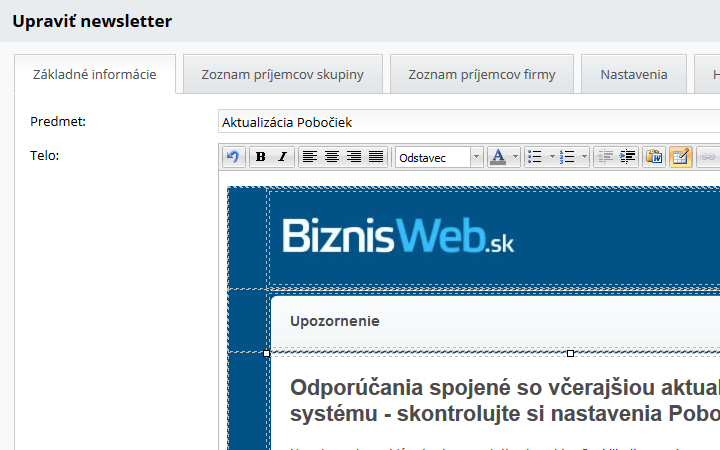Align text to the left
720x450 pixels.
tap(310, 157)
